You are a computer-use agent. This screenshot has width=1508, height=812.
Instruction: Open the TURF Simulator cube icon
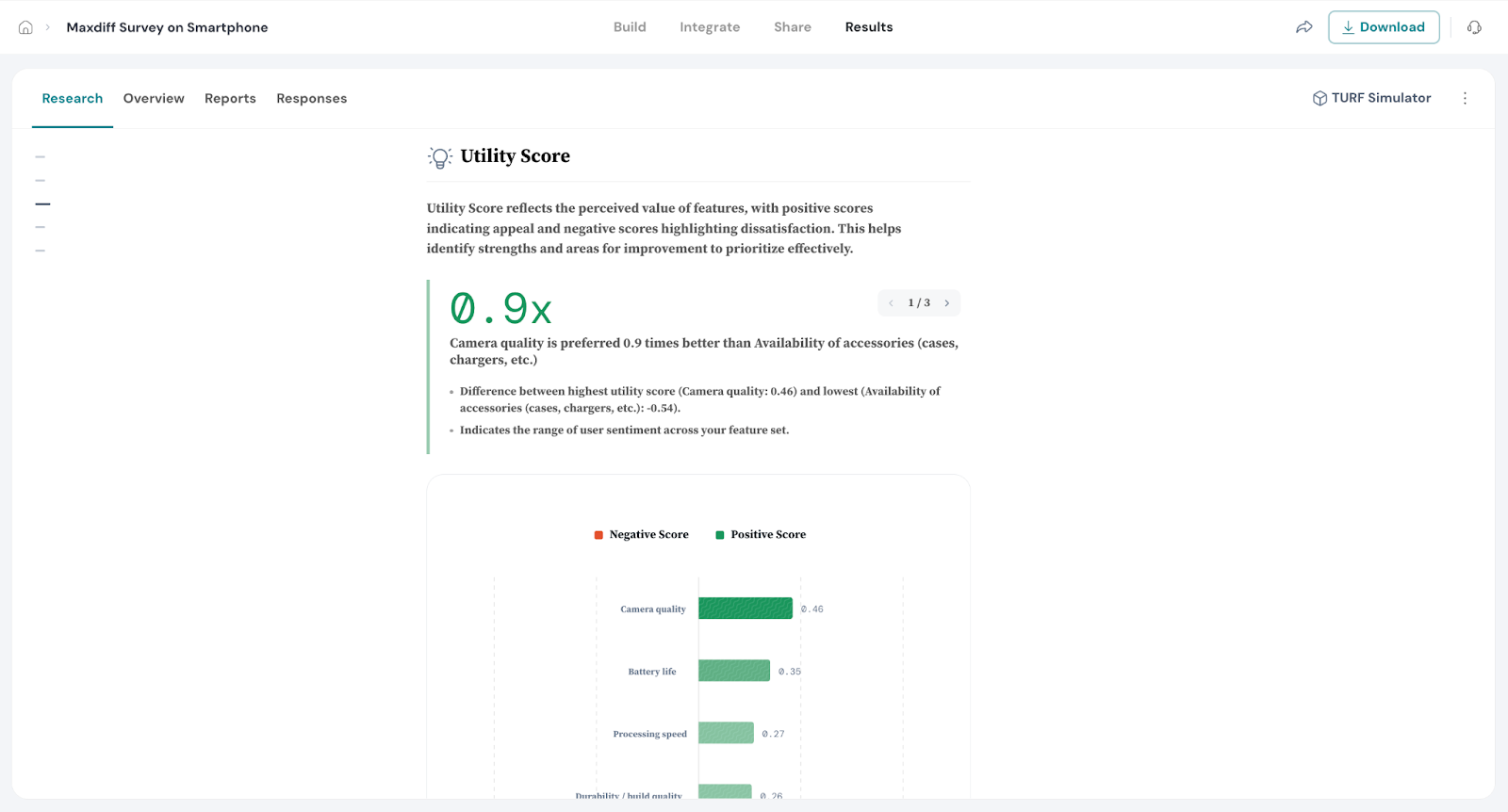coord(1319,99)
